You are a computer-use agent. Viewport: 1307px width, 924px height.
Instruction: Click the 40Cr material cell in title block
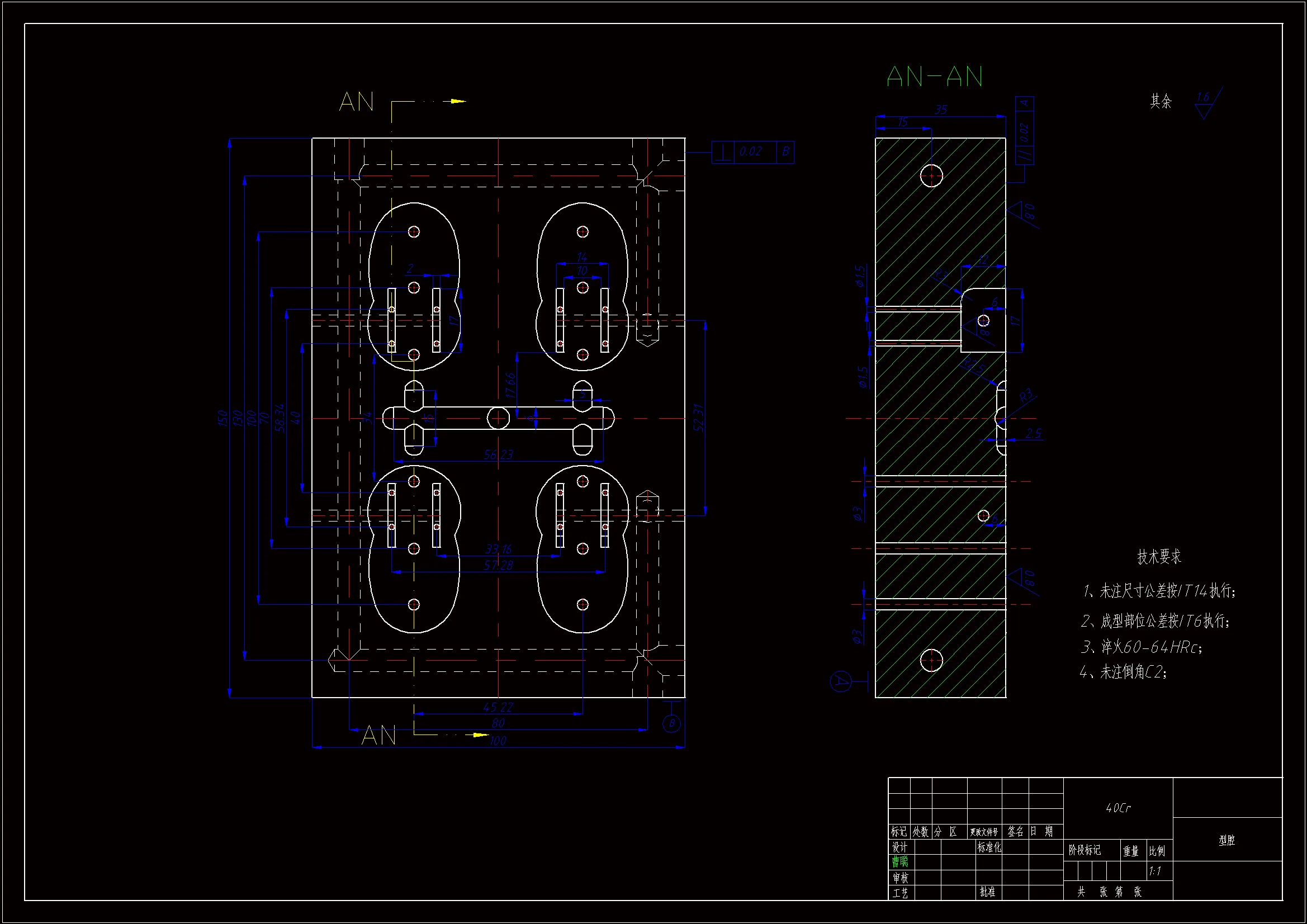pos(1117,808)
